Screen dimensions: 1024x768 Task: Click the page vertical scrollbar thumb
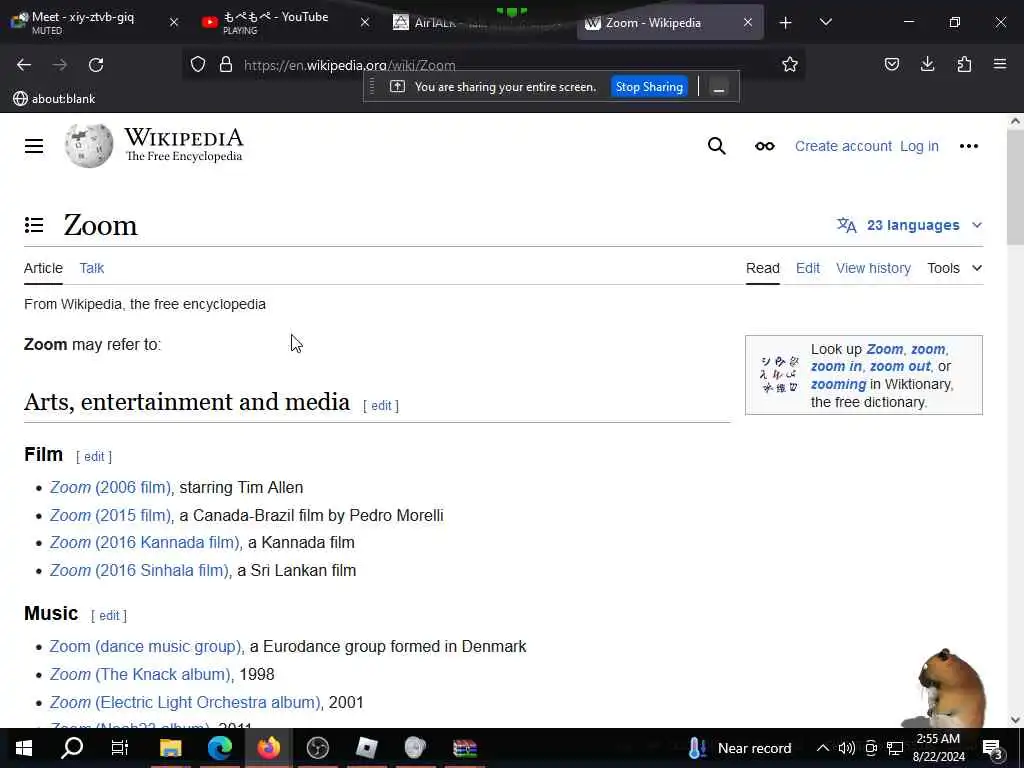point(1014,187)
